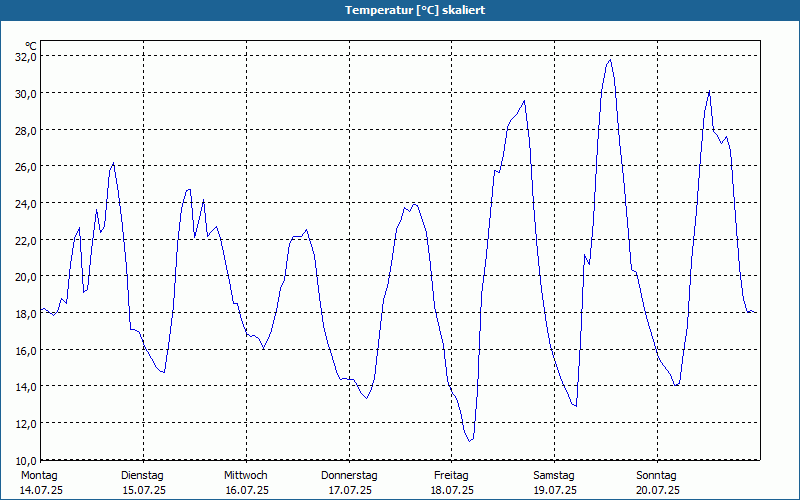Click the date 14.07.25
The width and height of the screenshot is (800, 500).
(41, 491)
